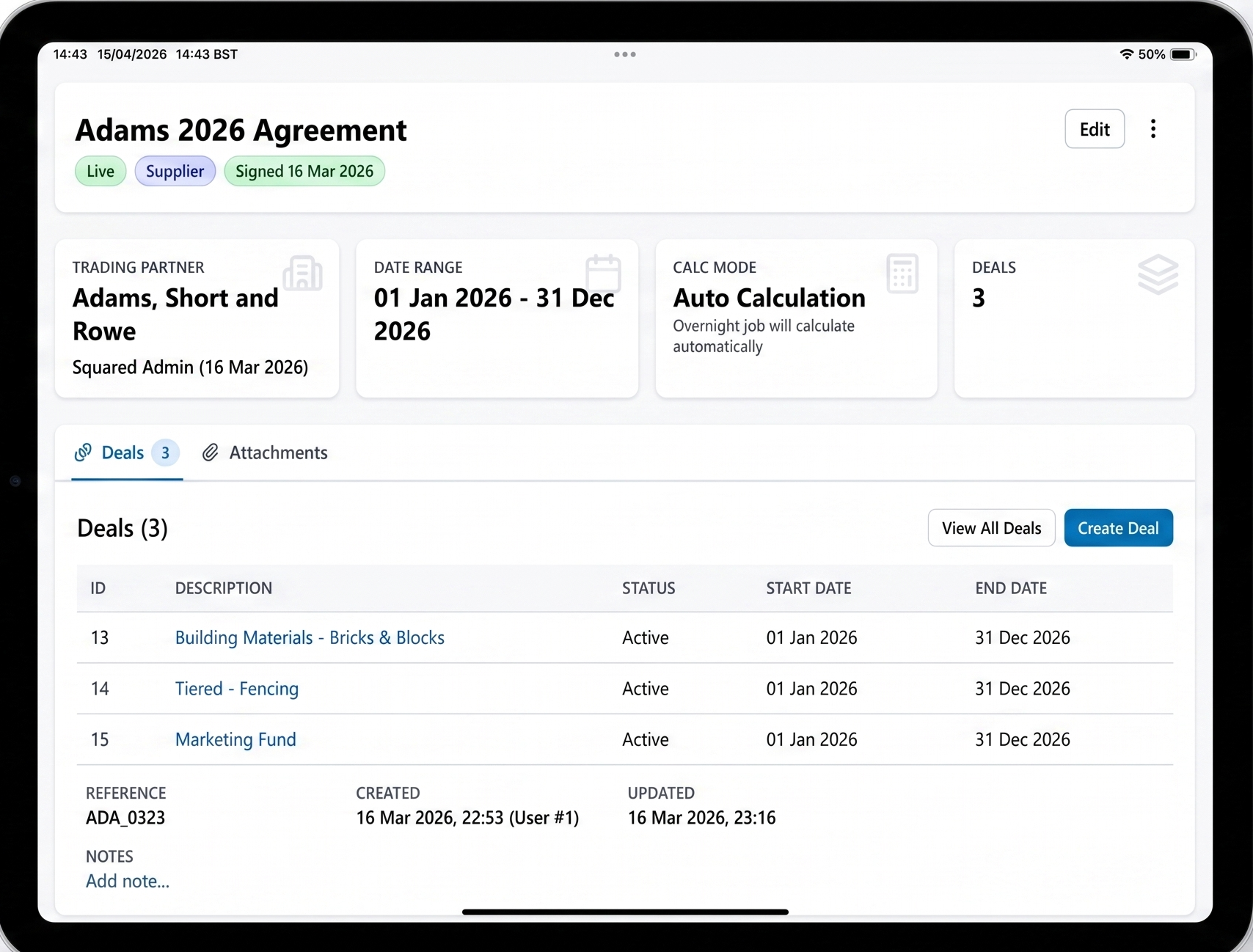The height and width of the screenshot is (952, 1253).
Task: Click the Edit button
Action: [x=1094, y=128]
